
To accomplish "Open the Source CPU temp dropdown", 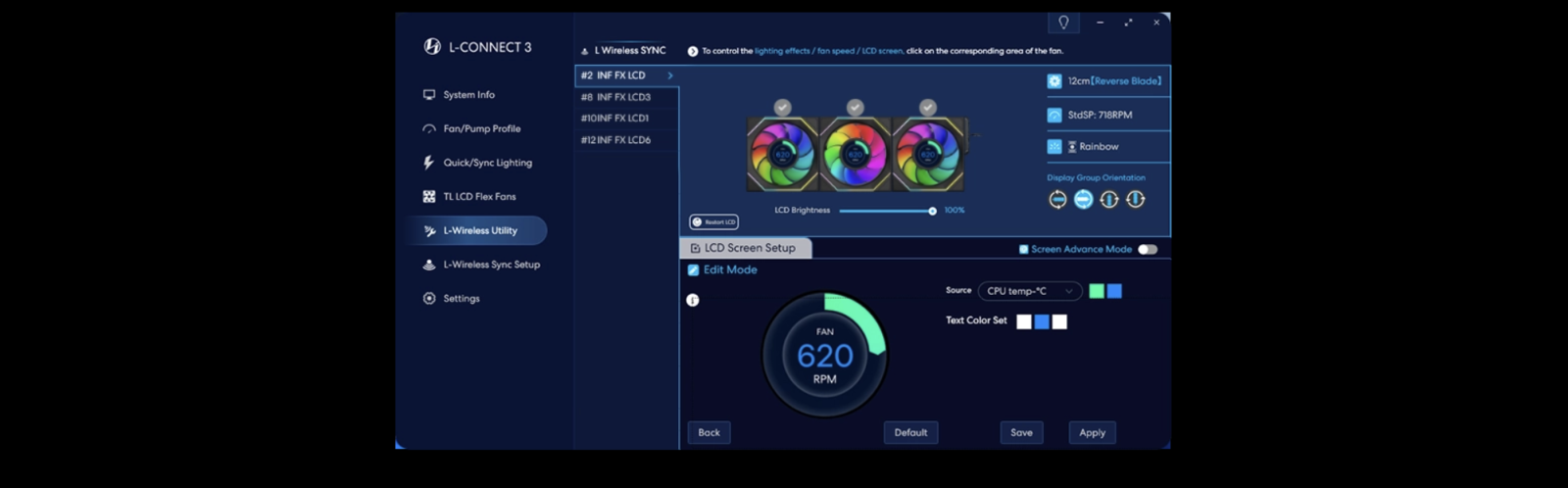I will [x=1030, y=291].
